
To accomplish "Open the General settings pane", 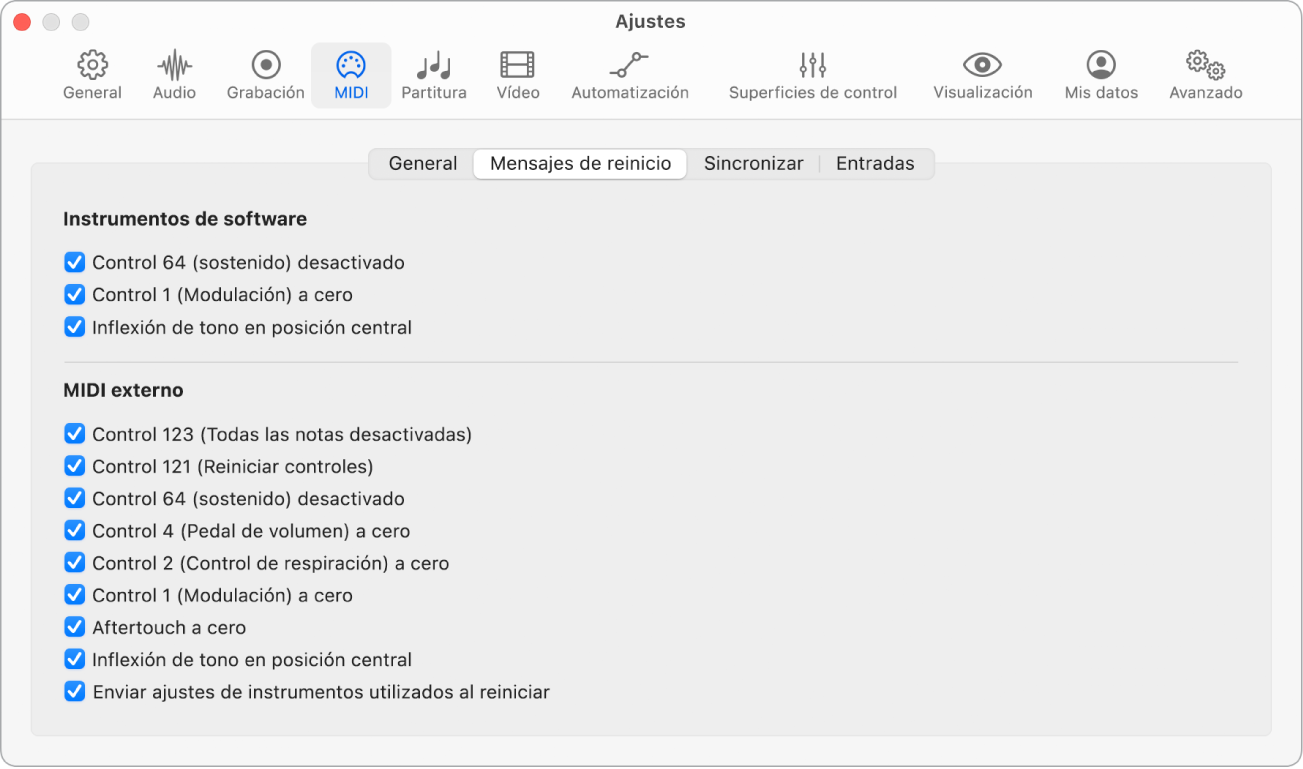I will [x=92, y=75].
